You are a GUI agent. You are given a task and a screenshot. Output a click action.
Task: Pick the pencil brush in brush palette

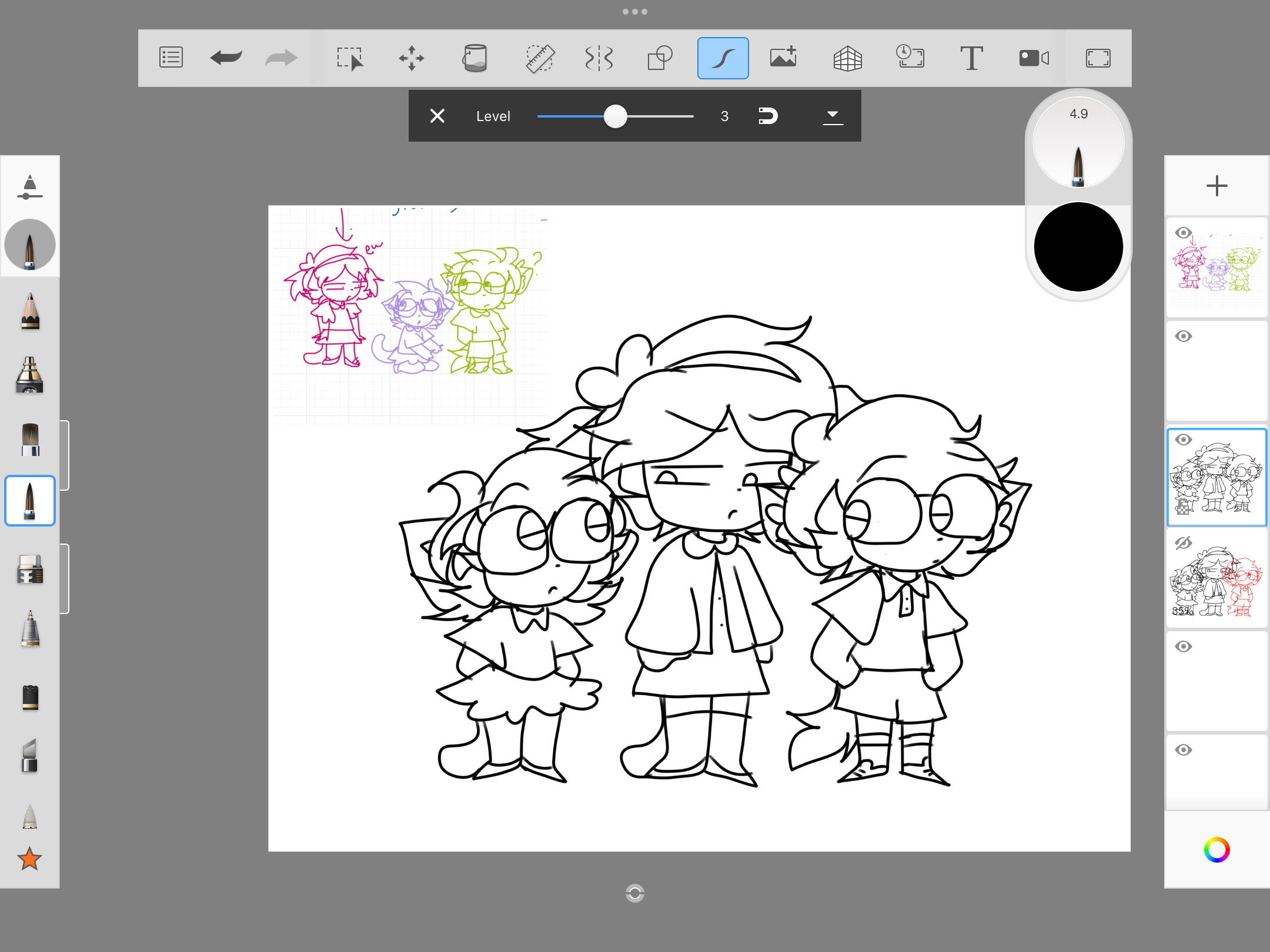click(x=30, y=311)
